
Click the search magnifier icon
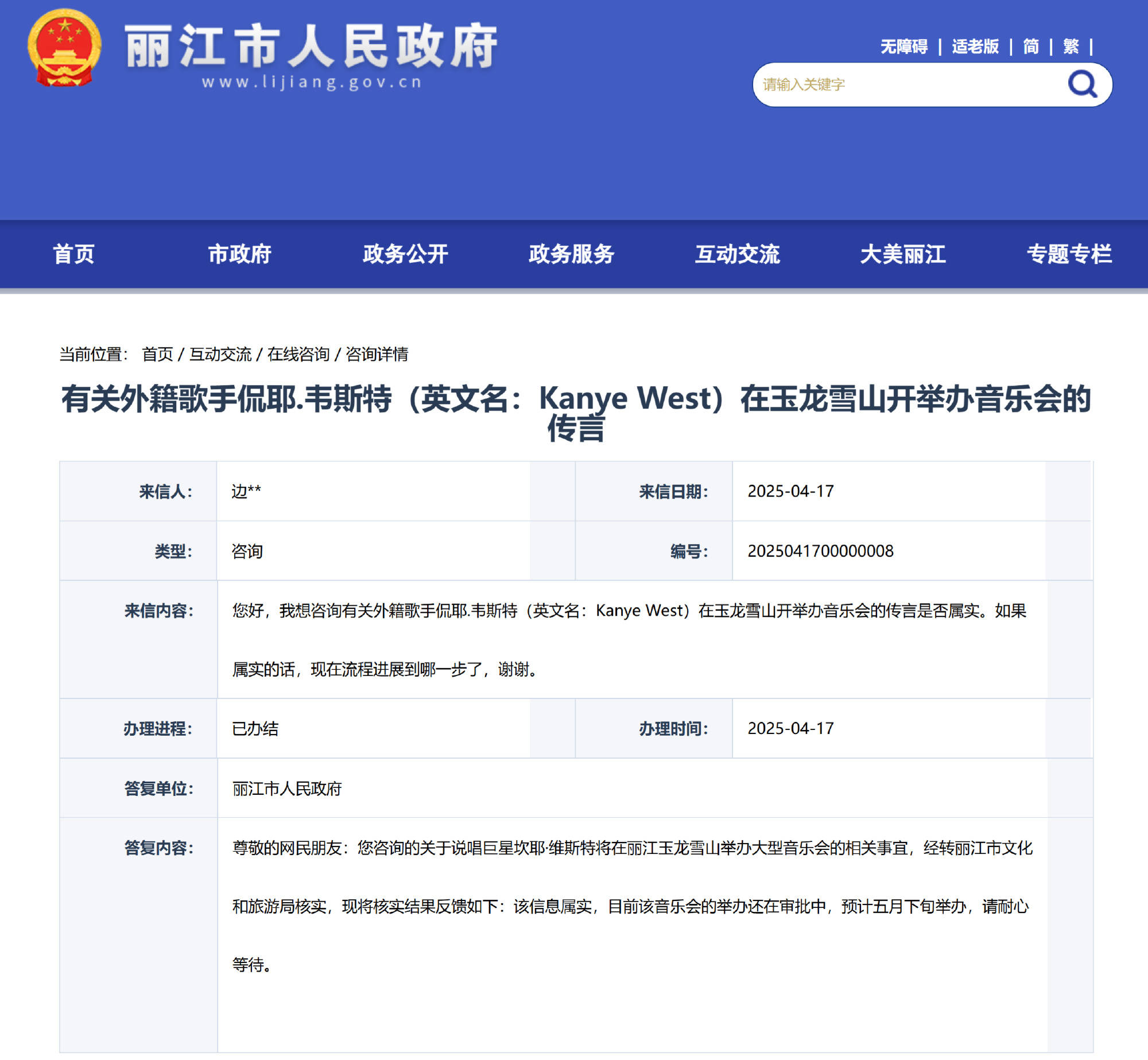pyautogui.click(x=1082, y=84)
